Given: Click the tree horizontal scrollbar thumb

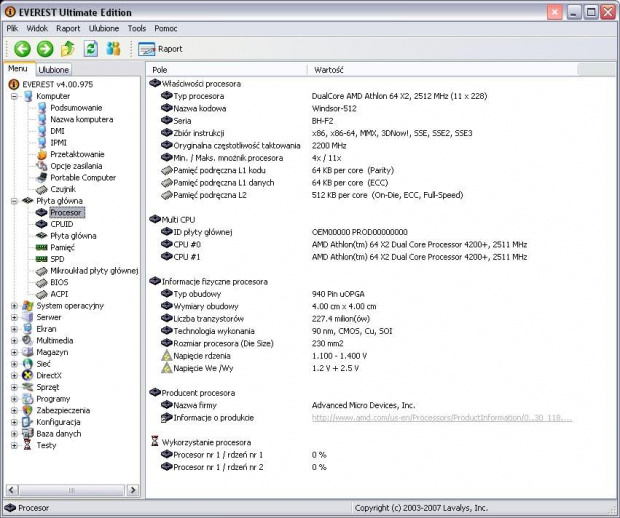Looking at the screenshot, I should [72, 490].
